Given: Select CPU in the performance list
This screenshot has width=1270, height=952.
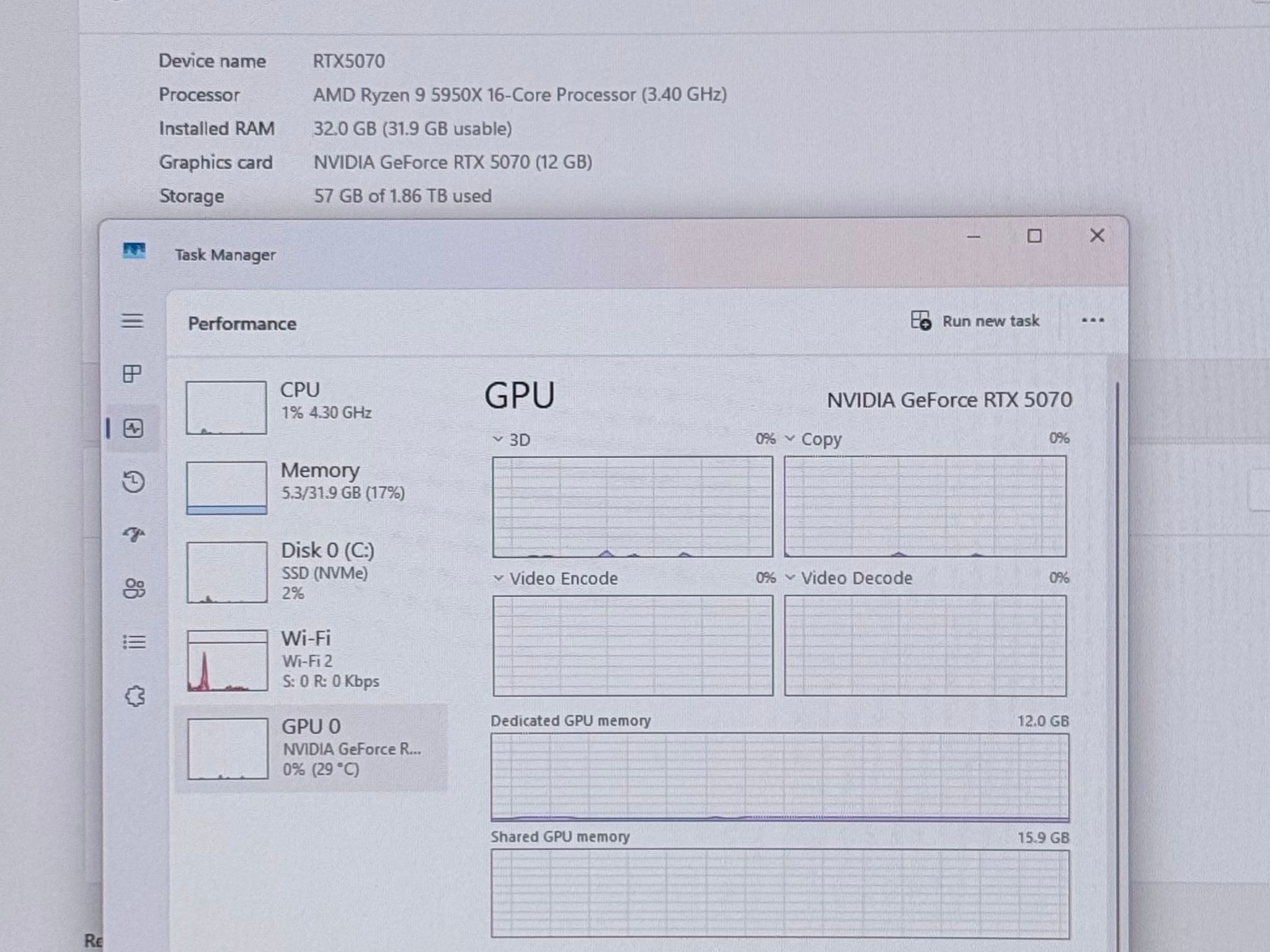Looking at the screenshot, I should (310, 407).
